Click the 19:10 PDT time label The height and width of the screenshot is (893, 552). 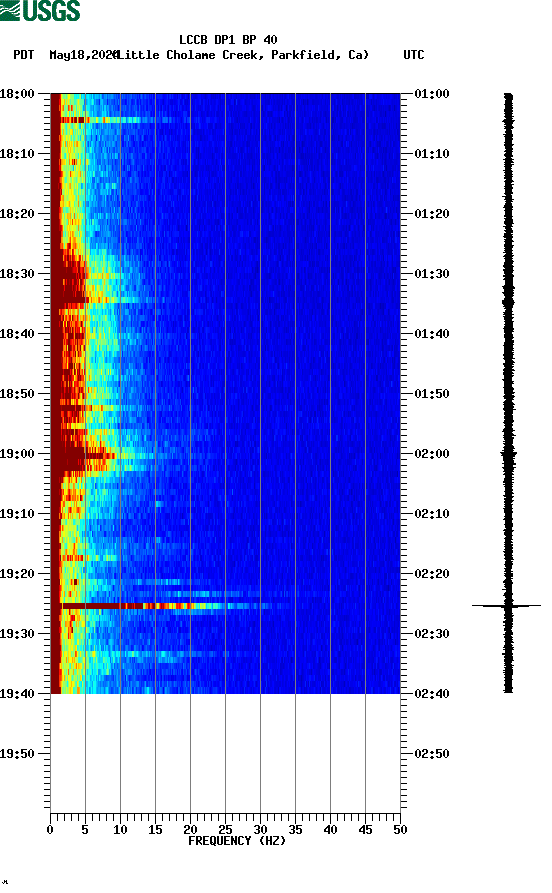click(17, 513)
